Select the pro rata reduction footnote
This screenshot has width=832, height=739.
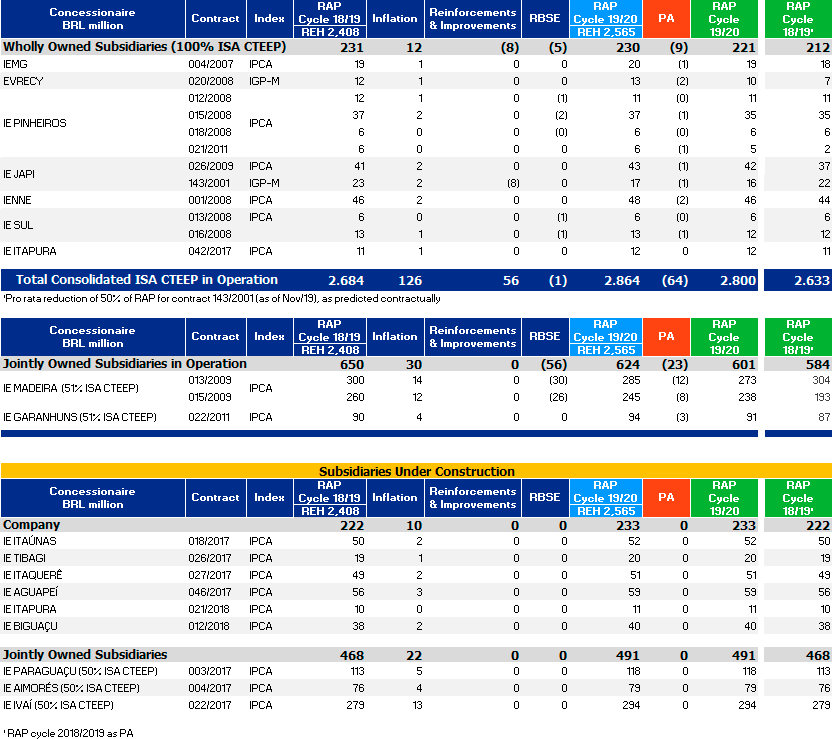coord(222,299)
